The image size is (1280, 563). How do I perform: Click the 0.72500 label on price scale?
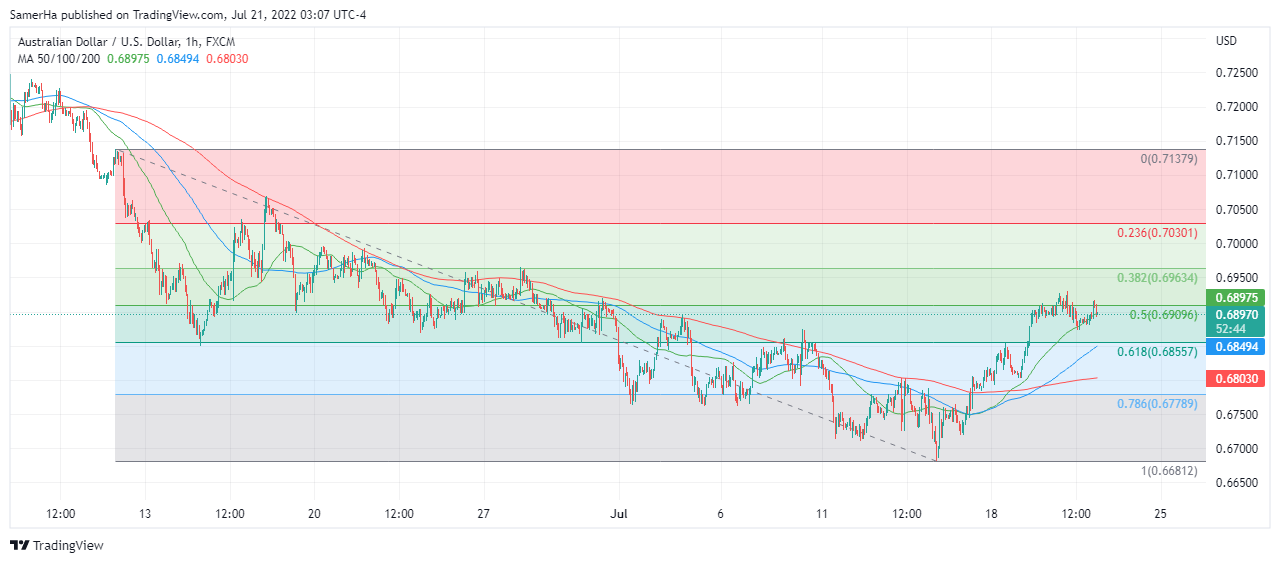tap(1236, 73)
